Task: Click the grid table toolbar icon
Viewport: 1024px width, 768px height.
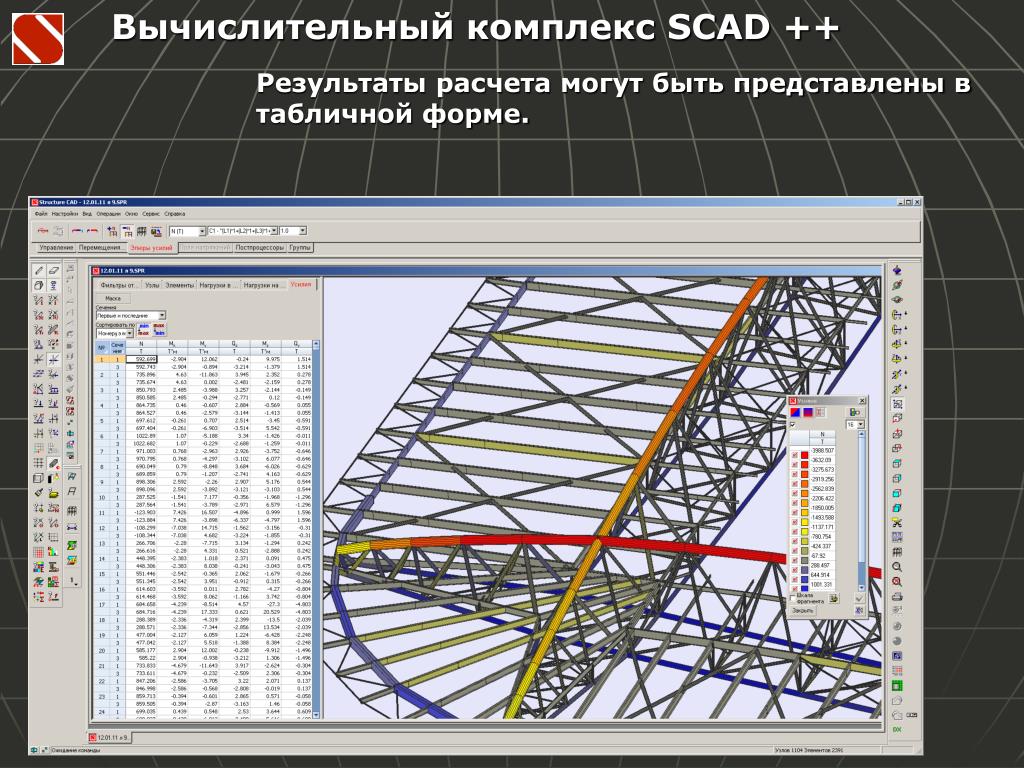Action: point(142,231)
